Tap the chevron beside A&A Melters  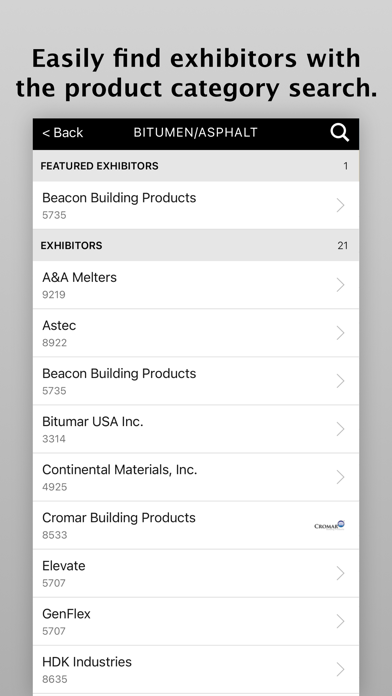(341, 285)
